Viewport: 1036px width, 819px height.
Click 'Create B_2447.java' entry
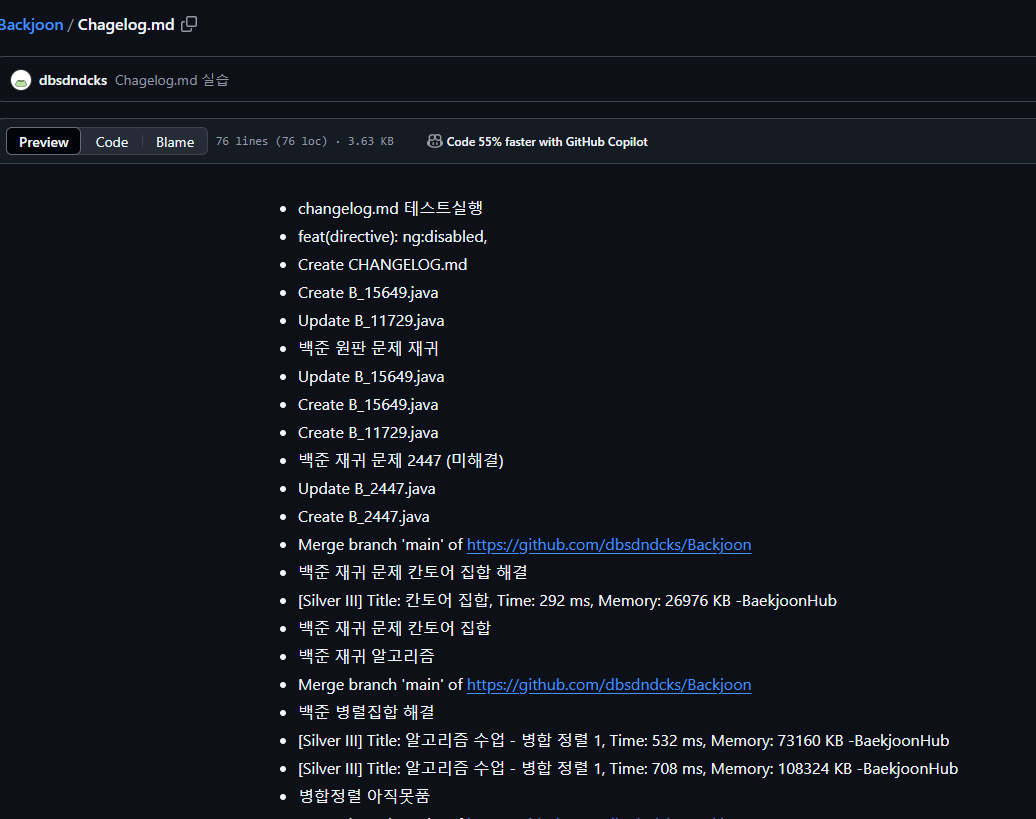[x=364, y=517]
